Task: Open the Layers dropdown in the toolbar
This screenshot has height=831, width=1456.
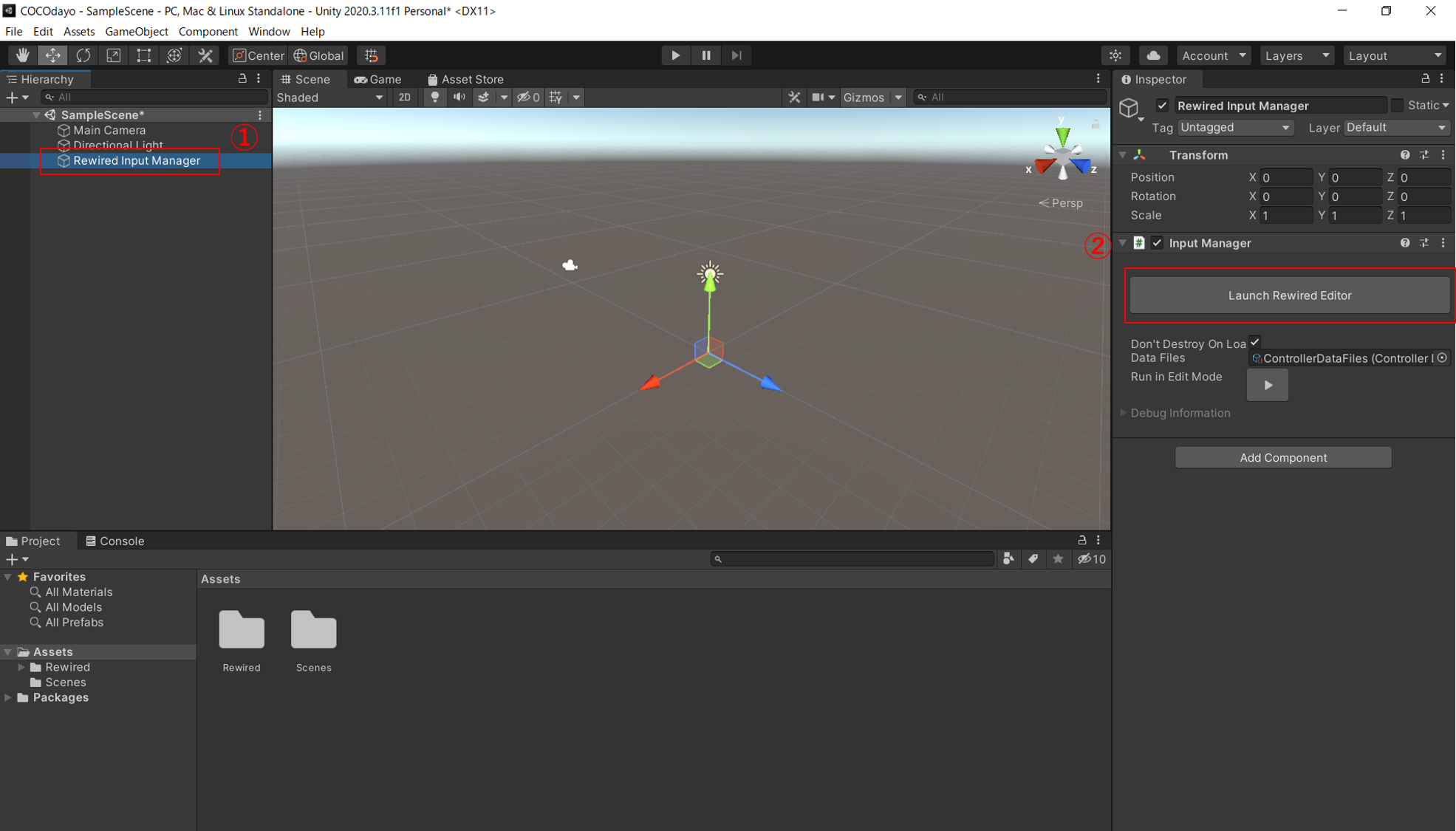Action: 1296,55
